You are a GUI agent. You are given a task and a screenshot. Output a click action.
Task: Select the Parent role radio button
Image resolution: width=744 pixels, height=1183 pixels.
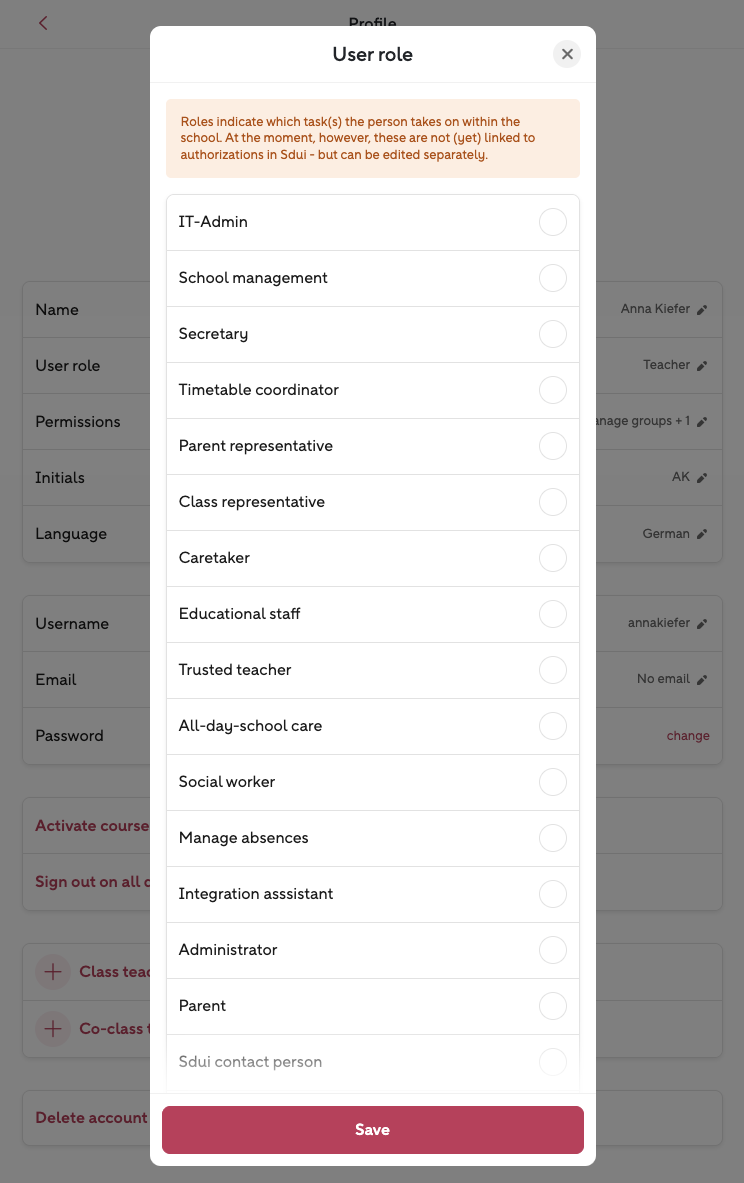(552, 1006)
